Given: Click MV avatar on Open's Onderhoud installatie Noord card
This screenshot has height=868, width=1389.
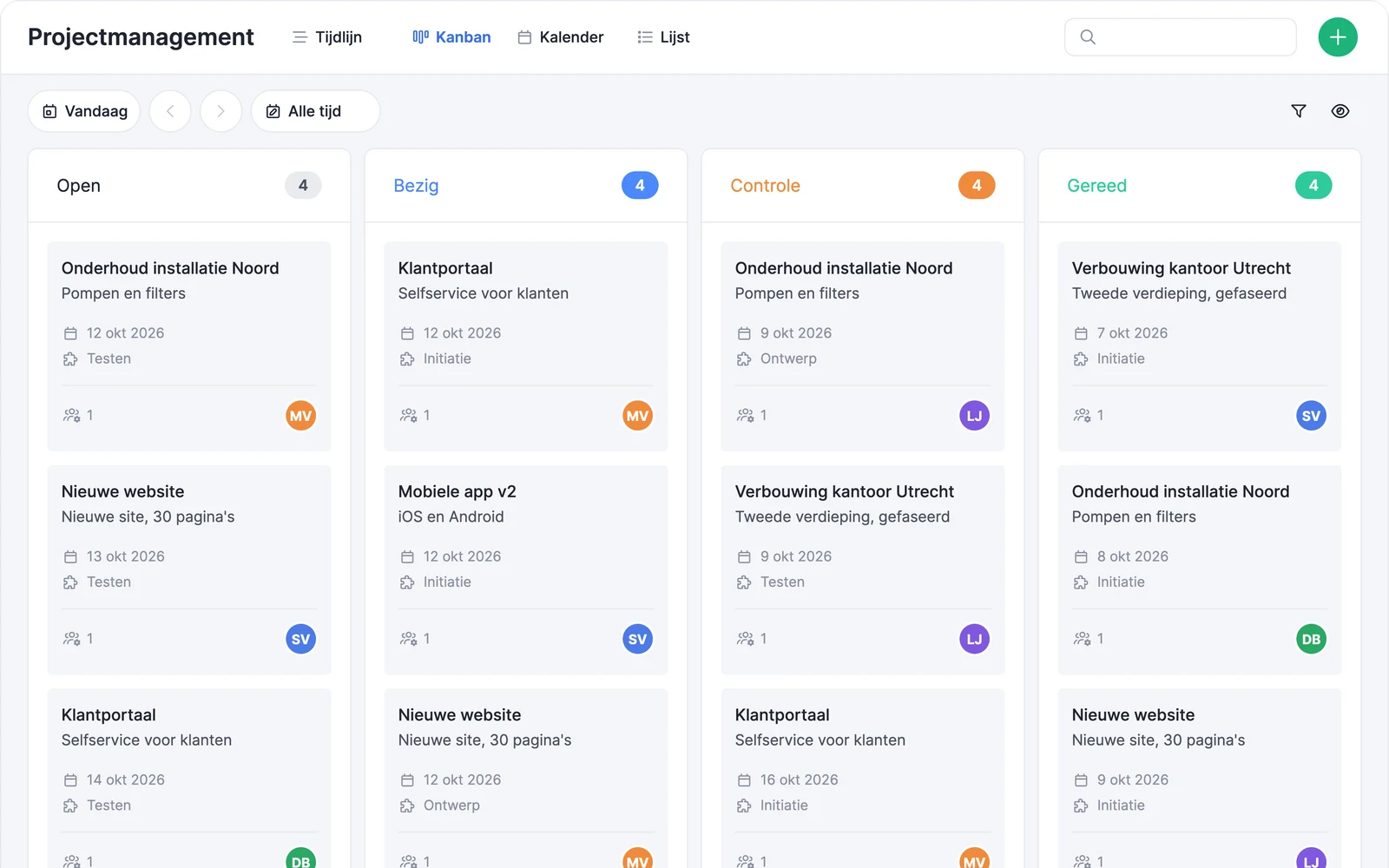Looking at the screenshot, I should [x=300, y=416].
